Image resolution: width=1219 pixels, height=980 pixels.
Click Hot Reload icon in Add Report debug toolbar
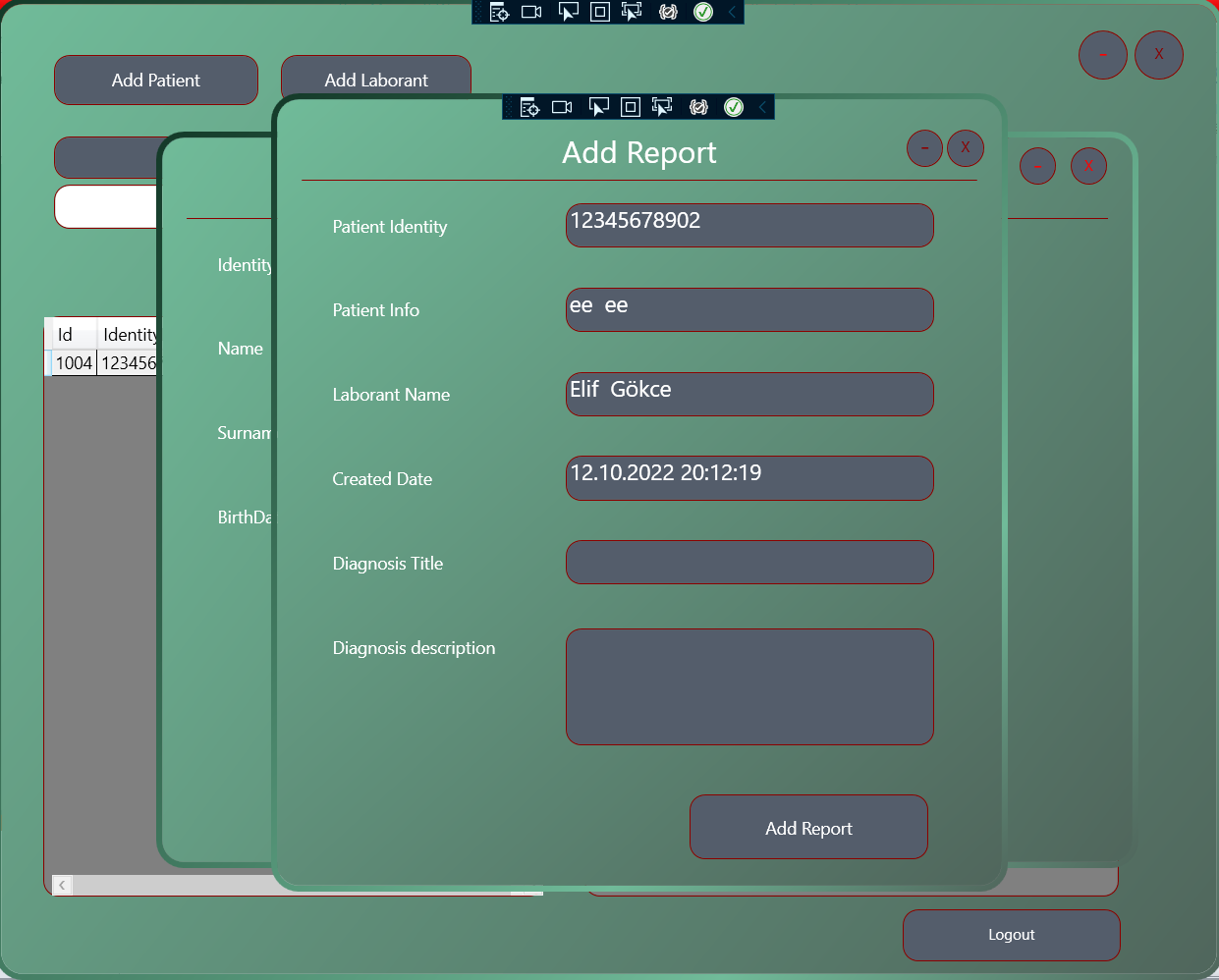pyautogui.click(x=698, y=107)
